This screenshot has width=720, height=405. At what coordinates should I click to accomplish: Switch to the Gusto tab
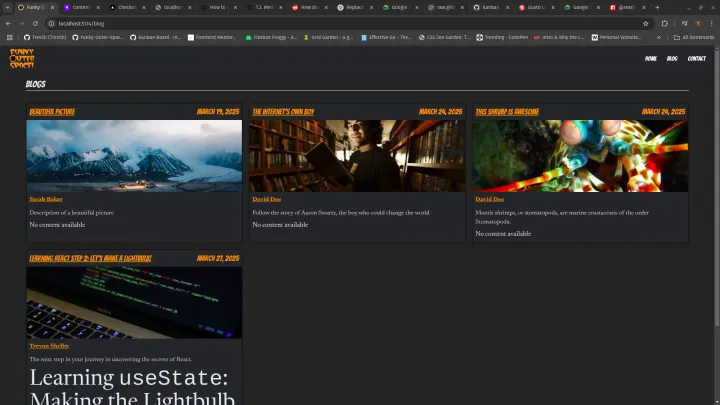pos(536,7)
